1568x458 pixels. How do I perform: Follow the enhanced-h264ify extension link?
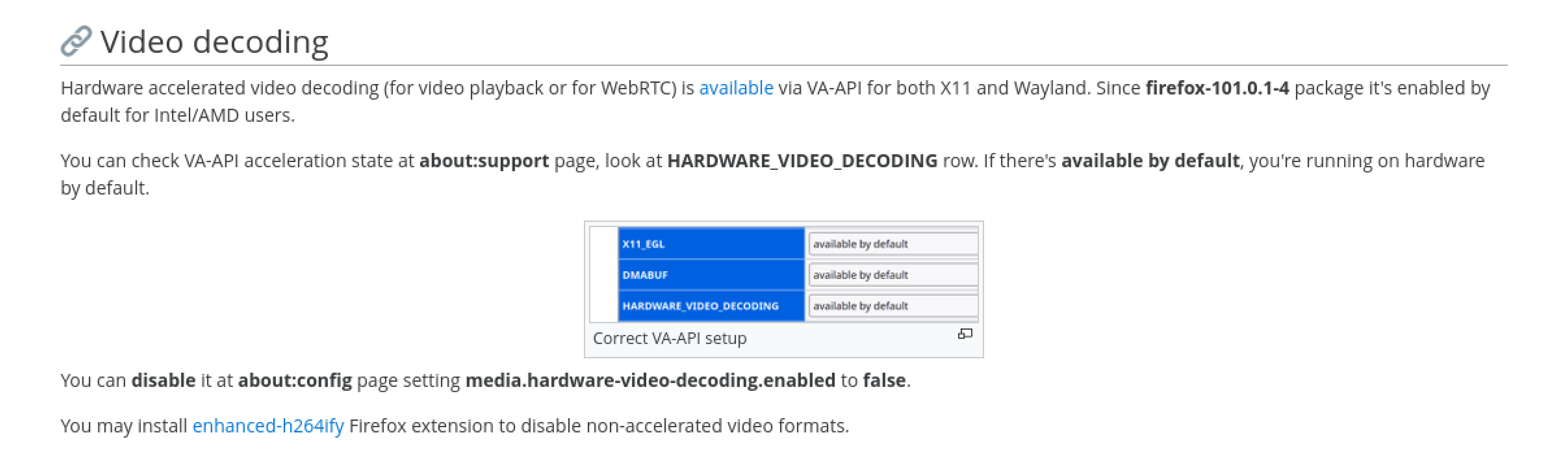(x=268, y=426)
